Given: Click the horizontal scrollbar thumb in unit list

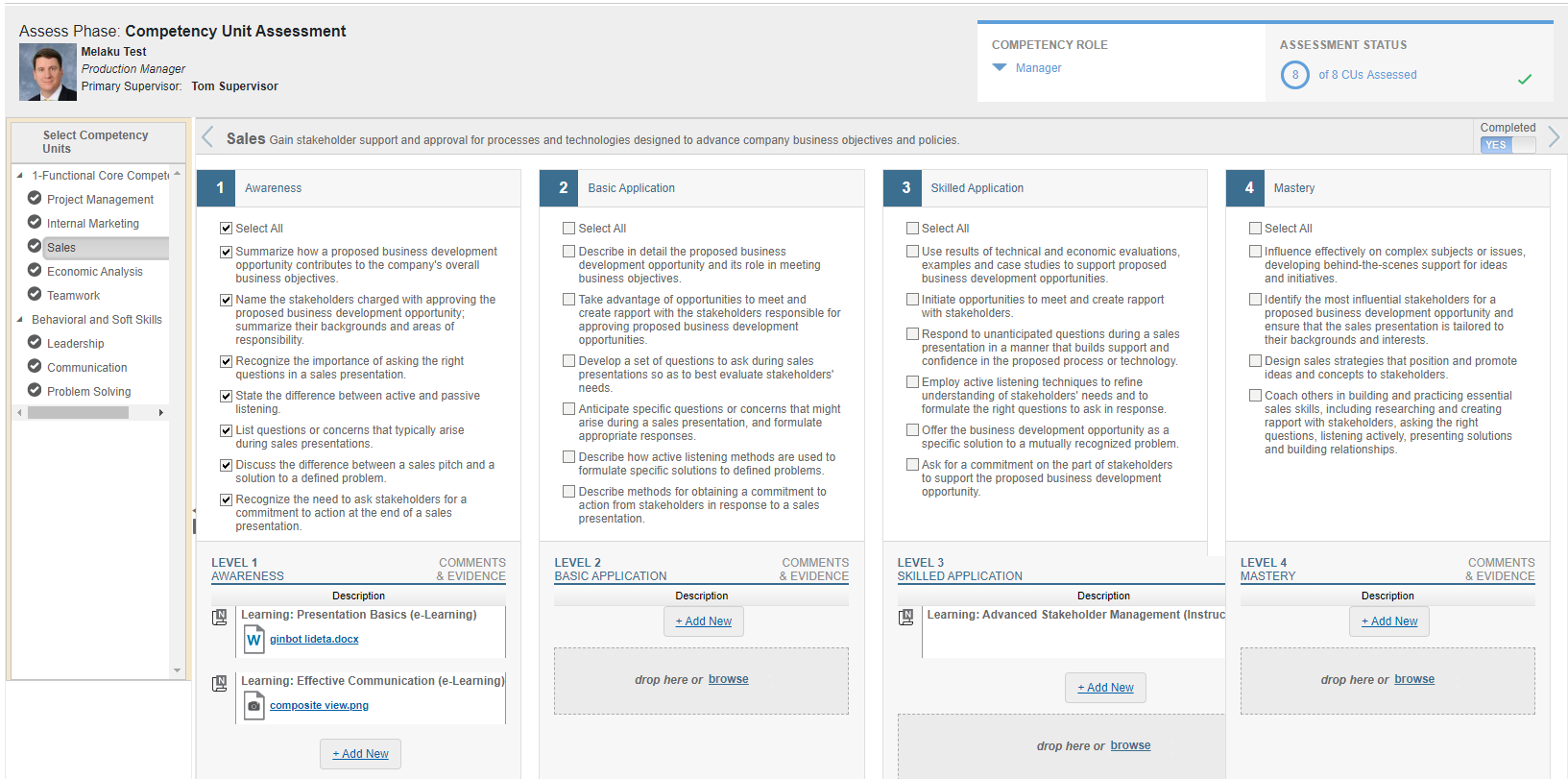Looking at the screenshot, I should pyautogui.click(x=78, y=412).
